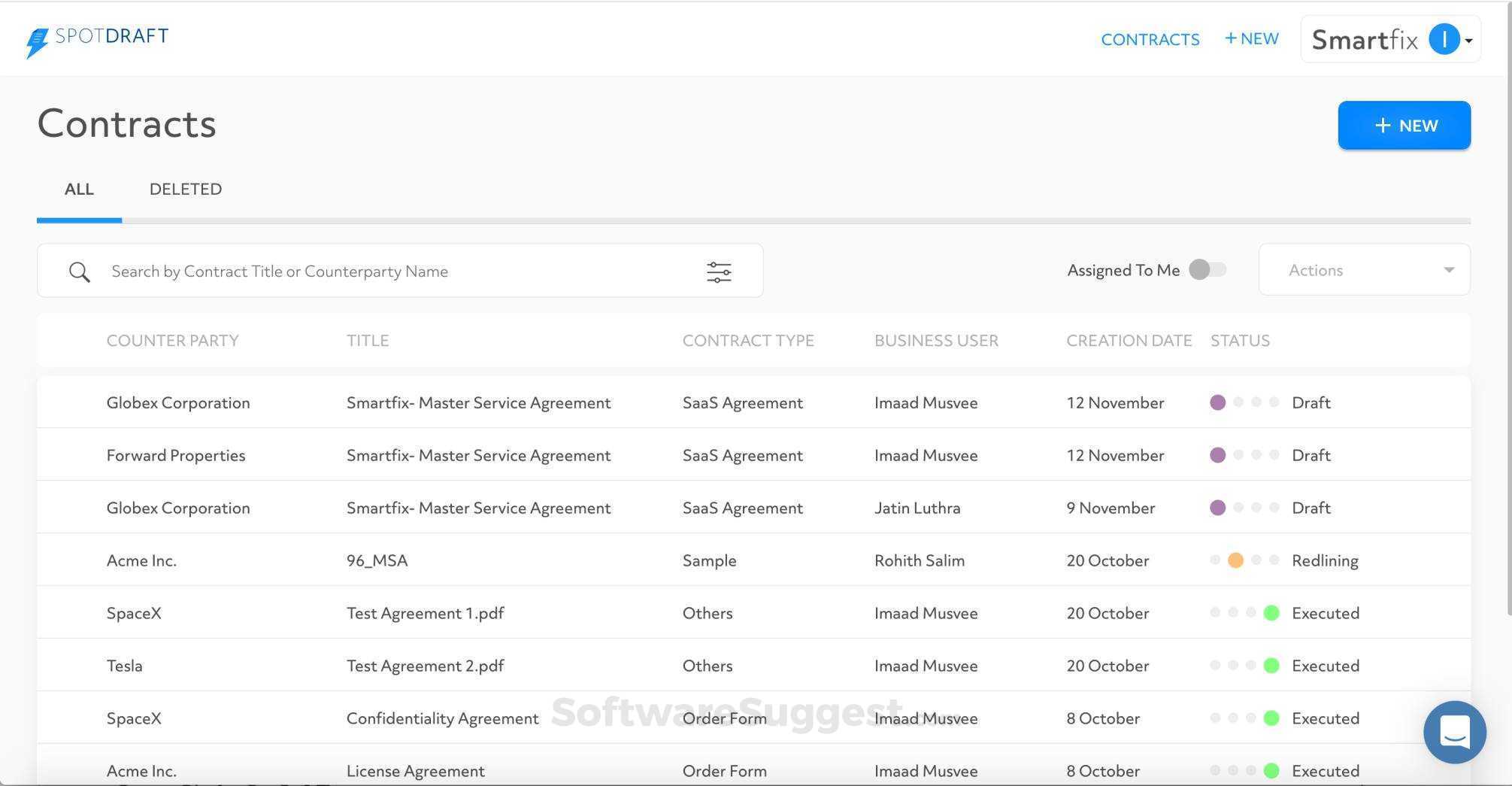Click the SpotDraft lightning bolt logo
Image resolution: width=1512 pixels, height=786 pixels.
coord(35,38)
